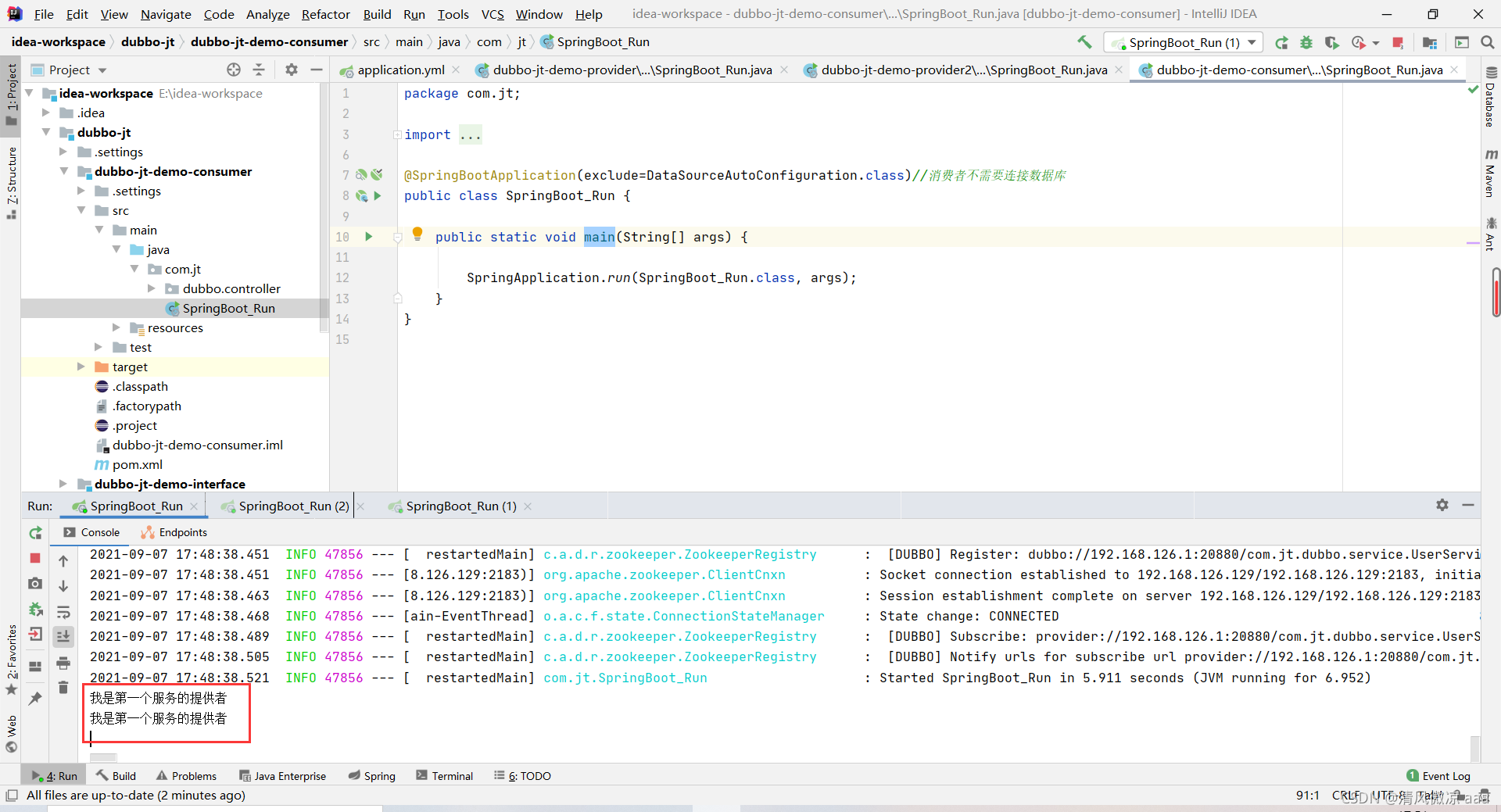The width and height of the screenshot is (1501, 812).
Task: Switch to application.yml tab
Action: 400,70
